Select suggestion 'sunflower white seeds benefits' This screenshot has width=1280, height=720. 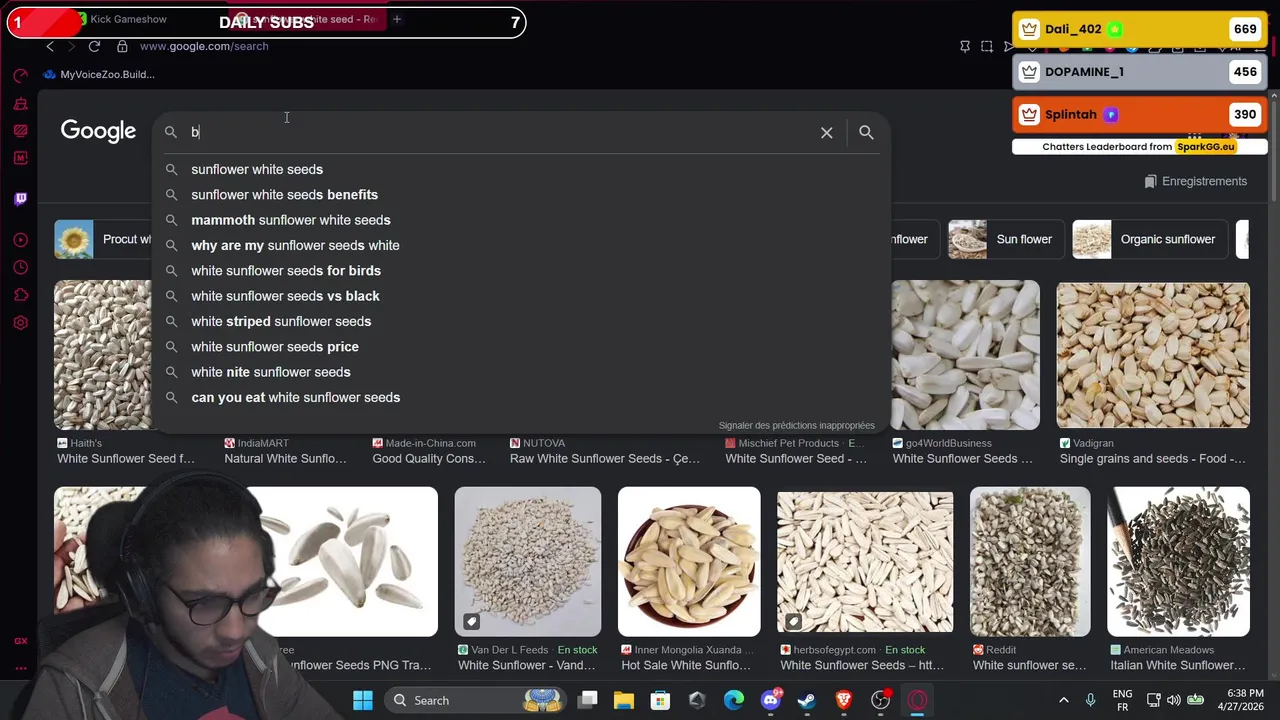pos(520,195)
